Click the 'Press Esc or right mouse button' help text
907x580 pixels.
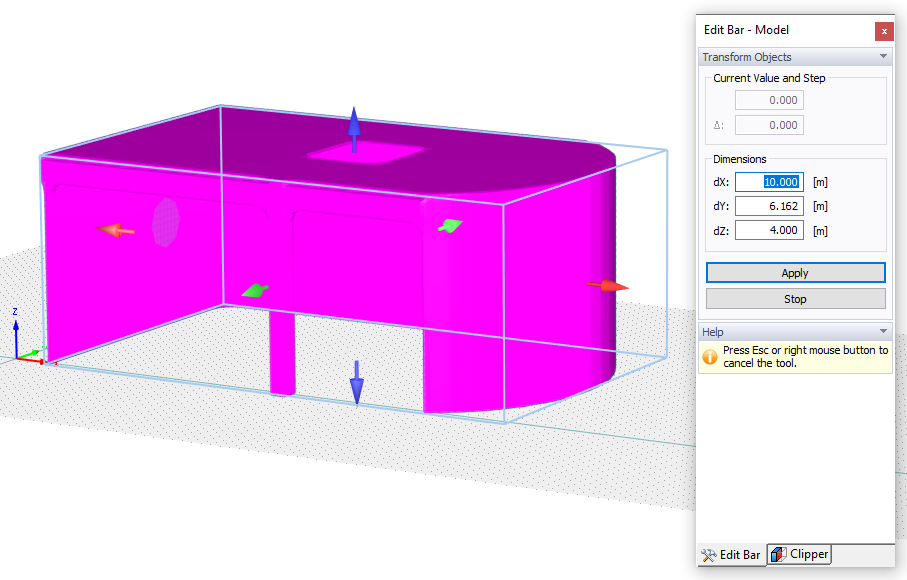coord(805,356)
